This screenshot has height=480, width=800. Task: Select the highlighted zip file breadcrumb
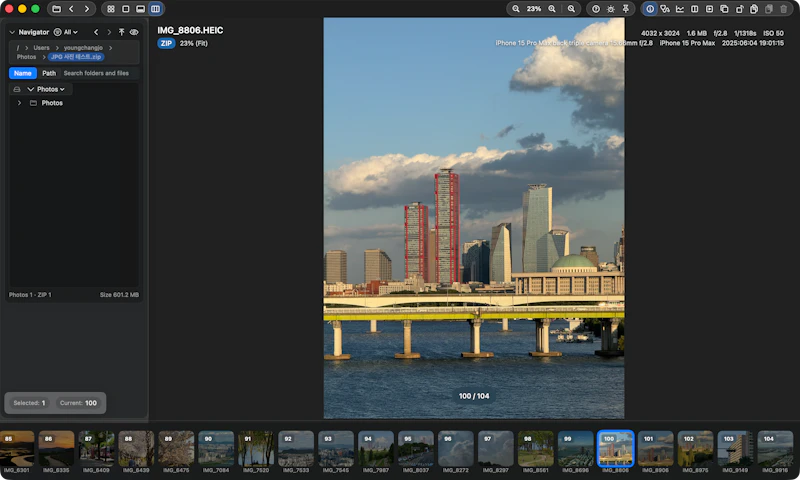76,57
